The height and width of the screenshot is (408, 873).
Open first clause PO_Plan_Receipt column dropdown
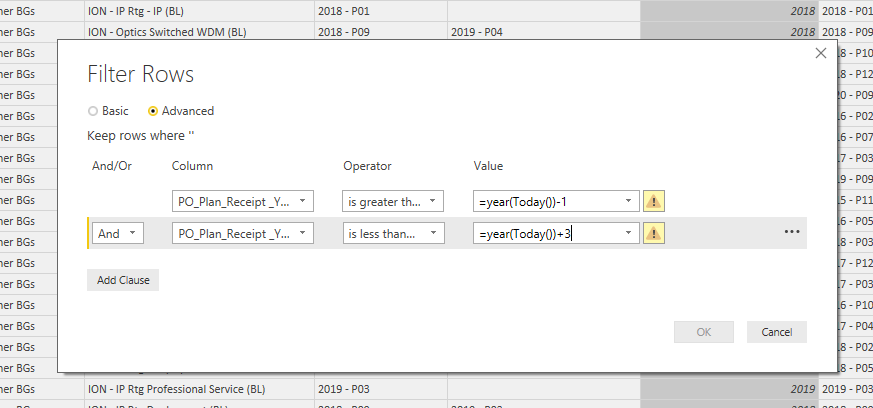pyautogui.click(x=243, y=201)
